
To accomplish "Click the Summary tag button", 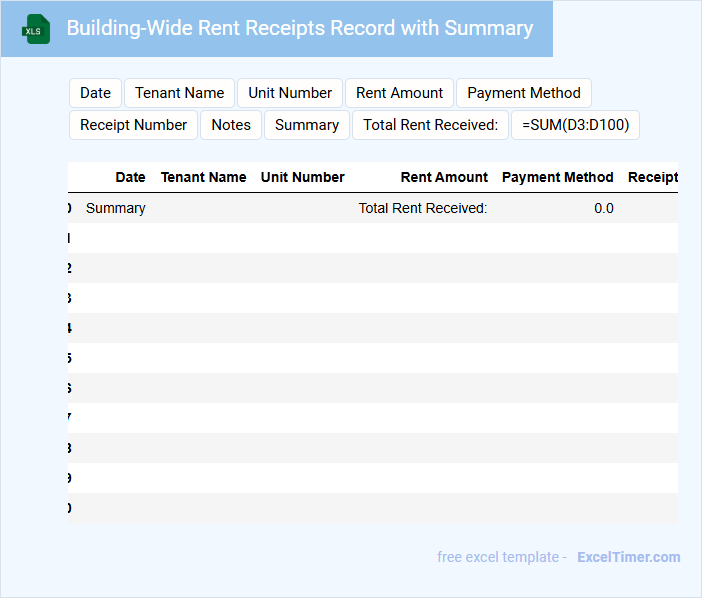I will 306,125.
